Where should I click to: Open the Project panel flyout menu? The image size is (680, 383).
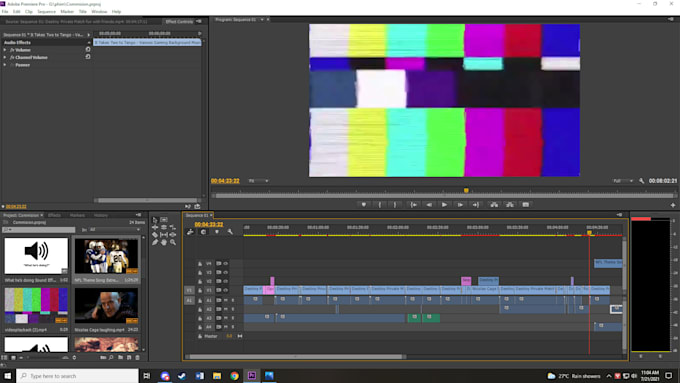138,215
